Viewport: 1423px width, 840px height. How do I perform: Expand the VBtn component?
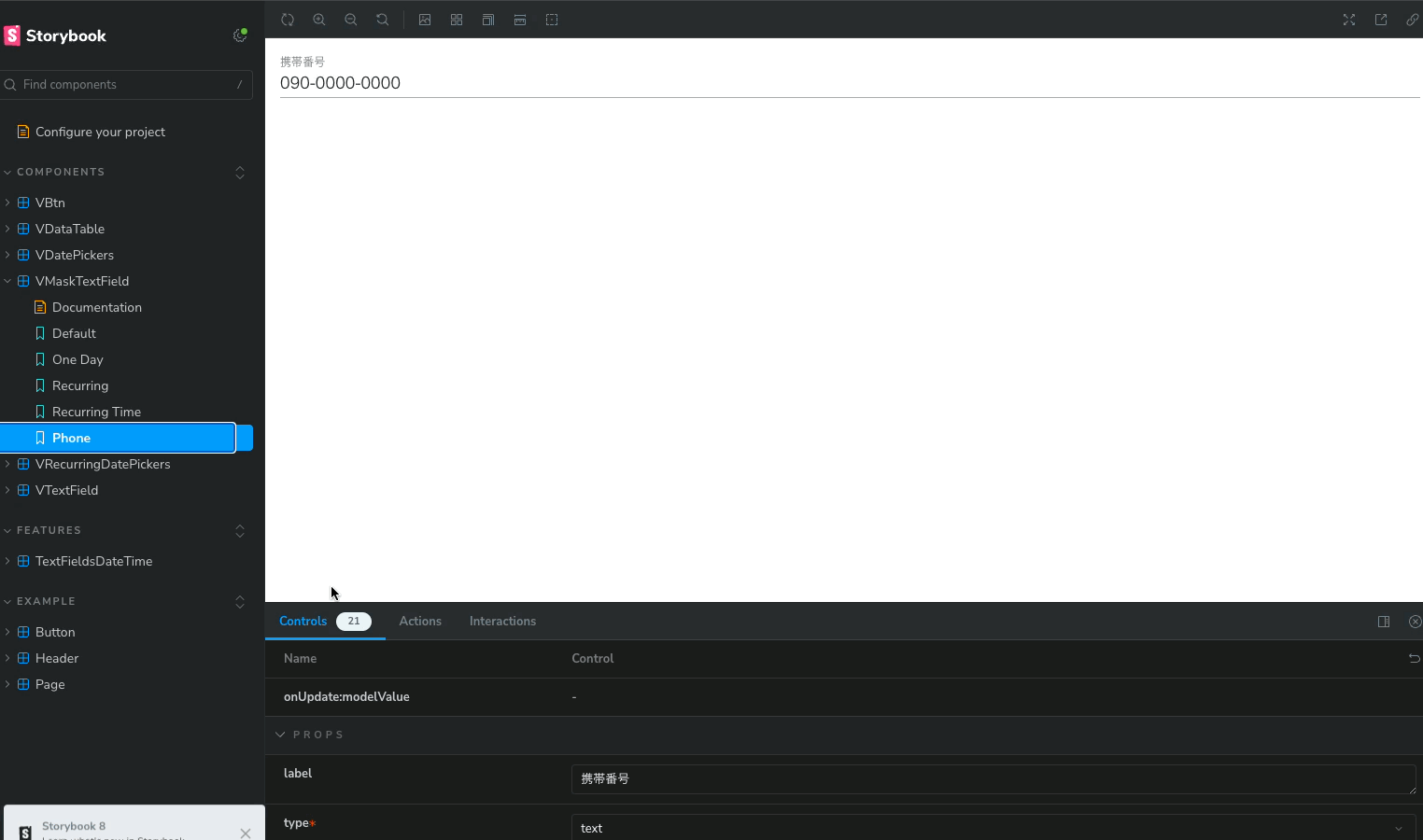tap(49, 203)
